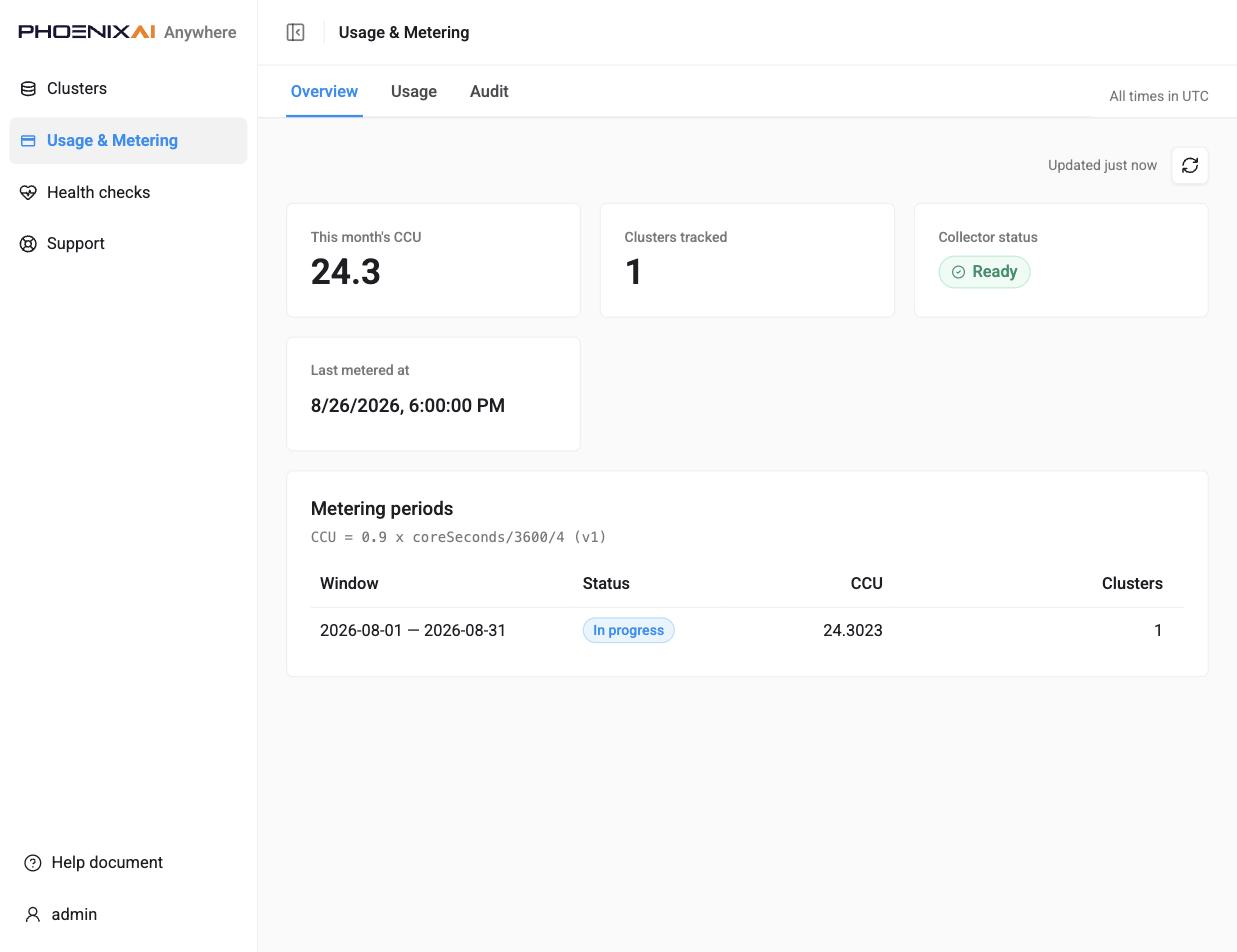The width and height of the screenshot is (1237, 952).
Task: Switch to the Usage tab
Action: point(414,92)
